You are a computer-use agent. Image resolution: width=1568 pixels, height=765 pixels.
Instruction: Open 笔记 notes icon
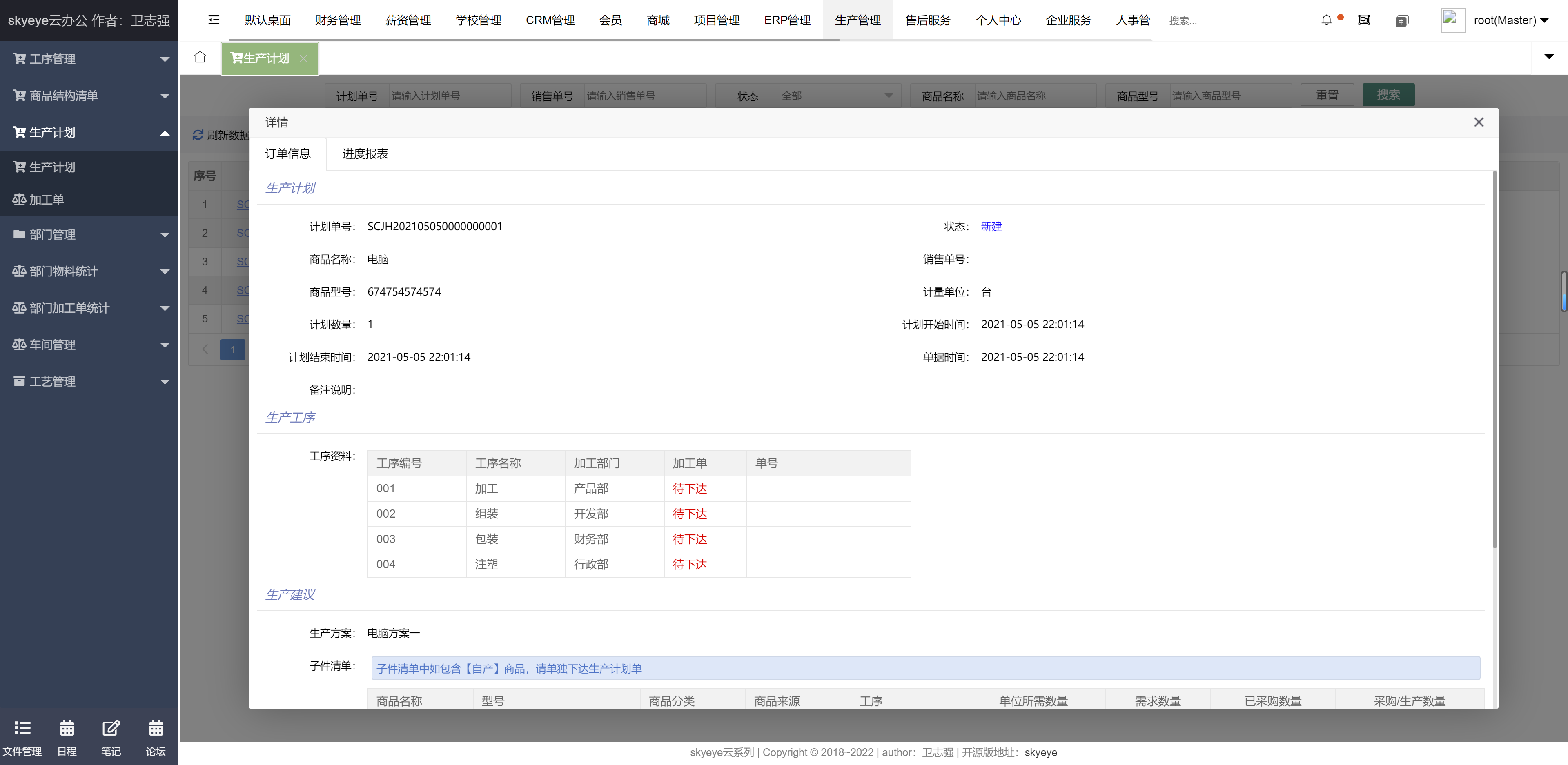pos(111,738)
